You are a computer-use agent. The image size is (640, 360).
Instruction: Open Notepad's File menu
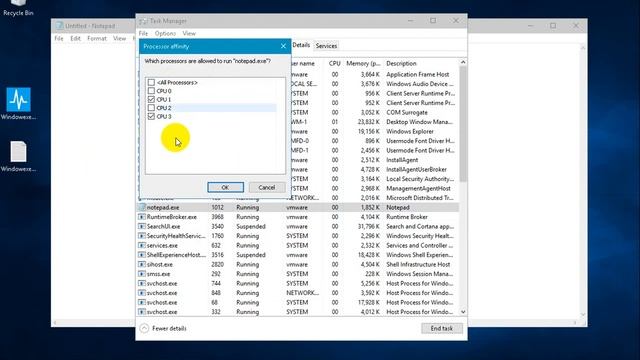click(x=59, y=38)
